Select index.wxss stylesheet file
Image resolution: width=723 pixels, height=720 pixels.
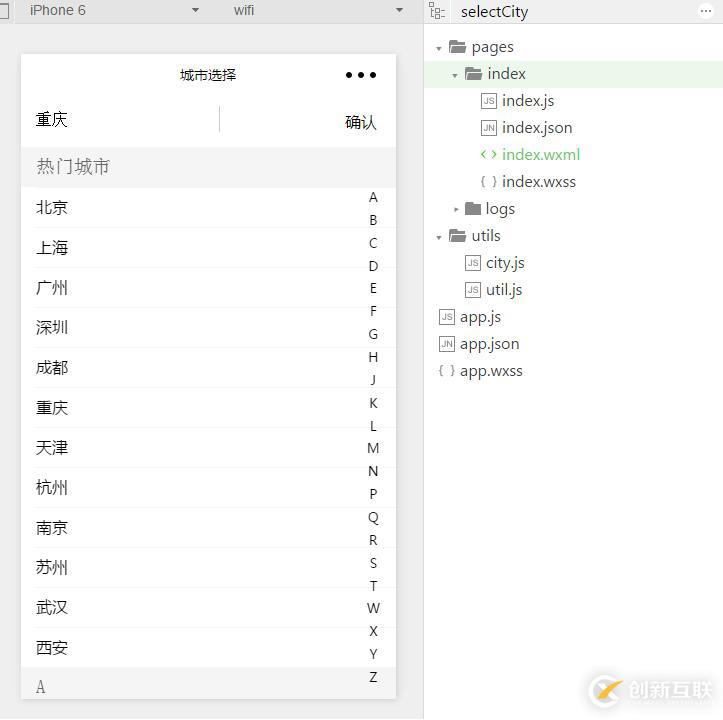(538, 182)
